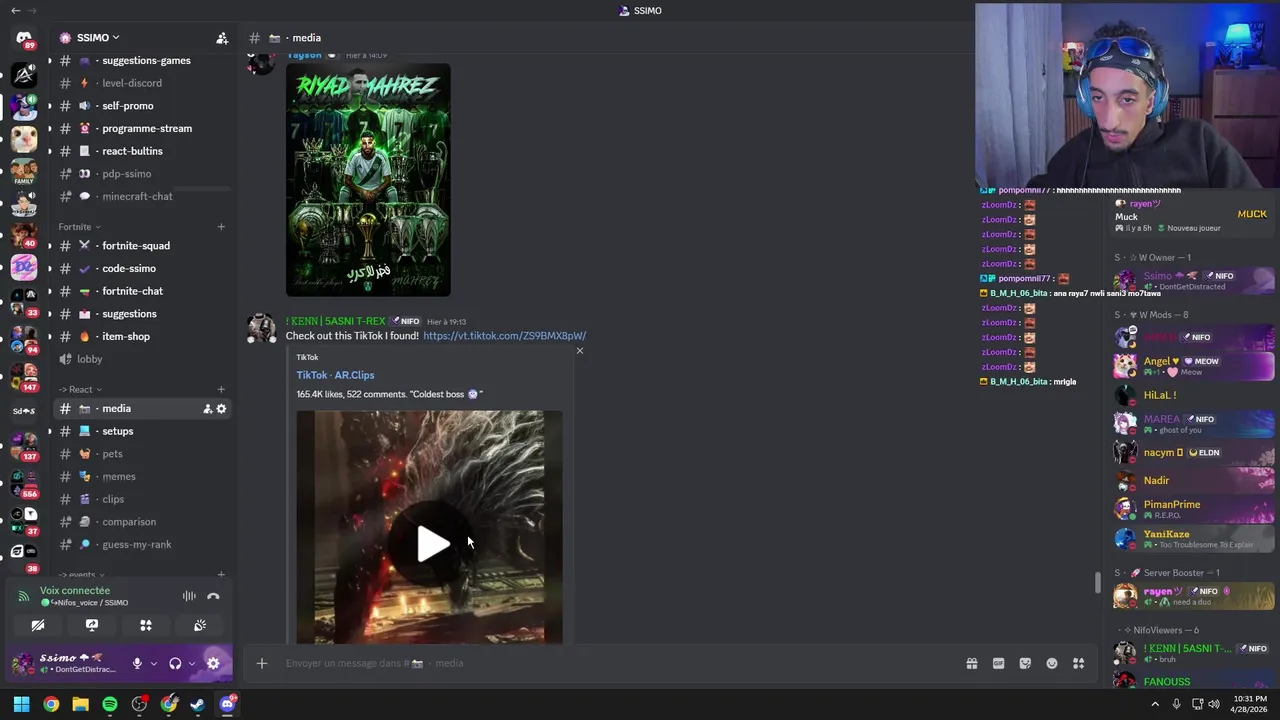The width and height of the screenshot is (1280, 720).
Task: Open the emoji picker
Action: click(1052, 663)
